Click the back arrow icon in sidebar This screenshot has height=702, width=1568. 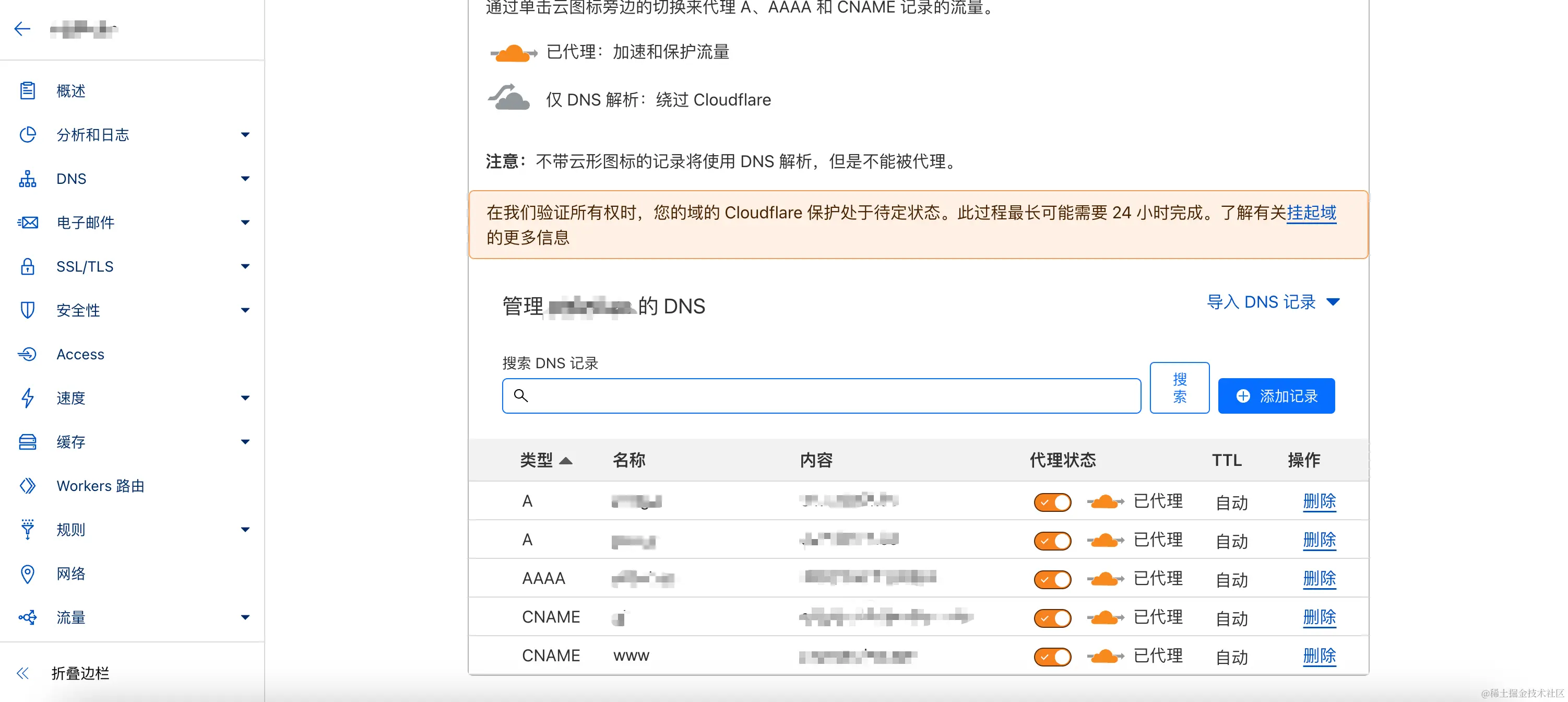pos(22,29)
